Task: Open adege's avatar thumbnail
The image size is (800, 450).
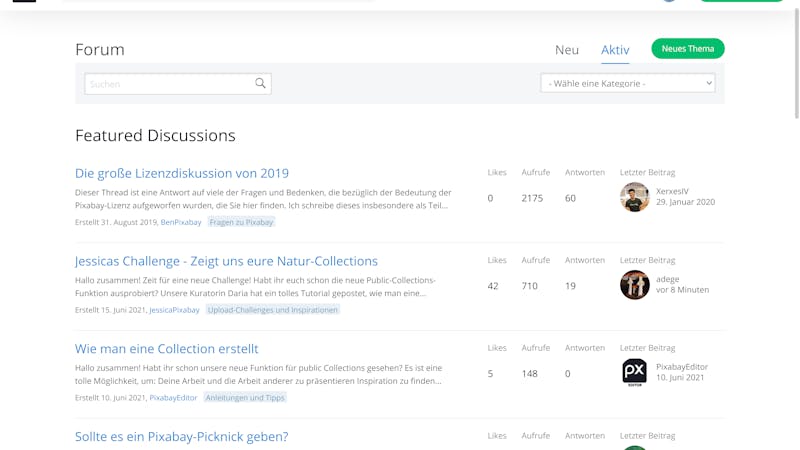Action: [635, 285]
